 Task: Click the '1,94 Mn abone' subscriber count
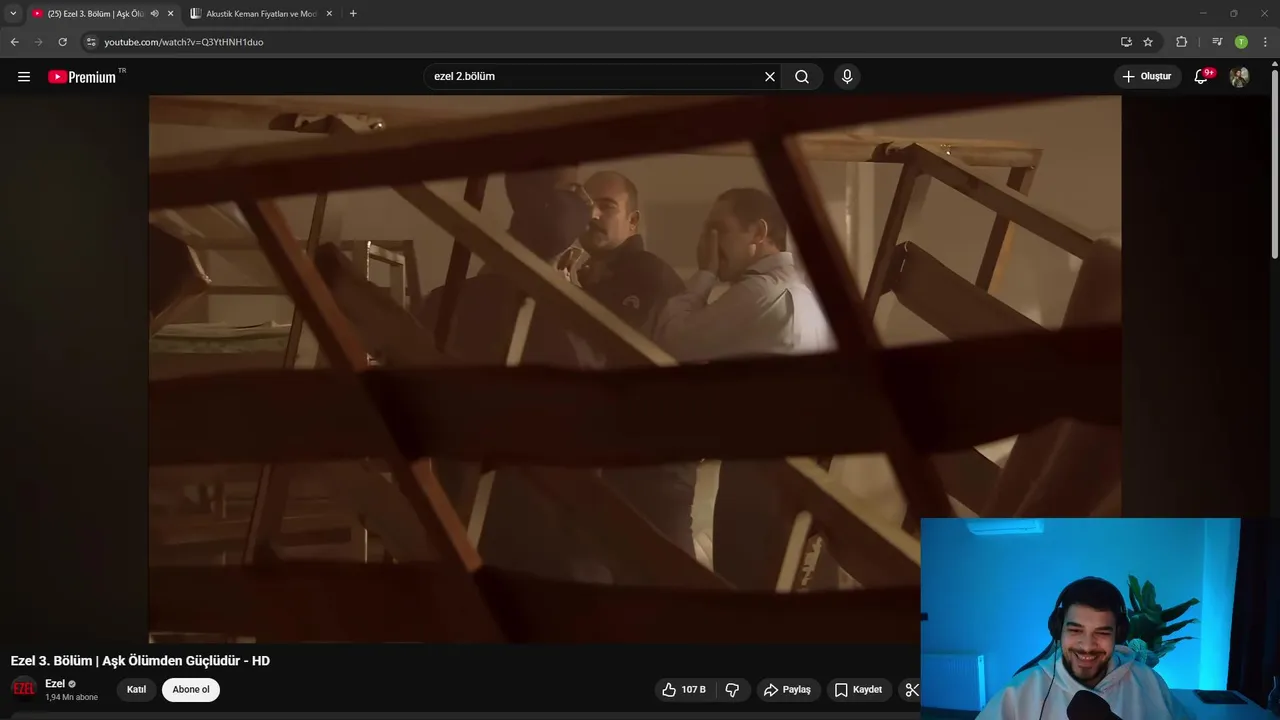(71, 697)
